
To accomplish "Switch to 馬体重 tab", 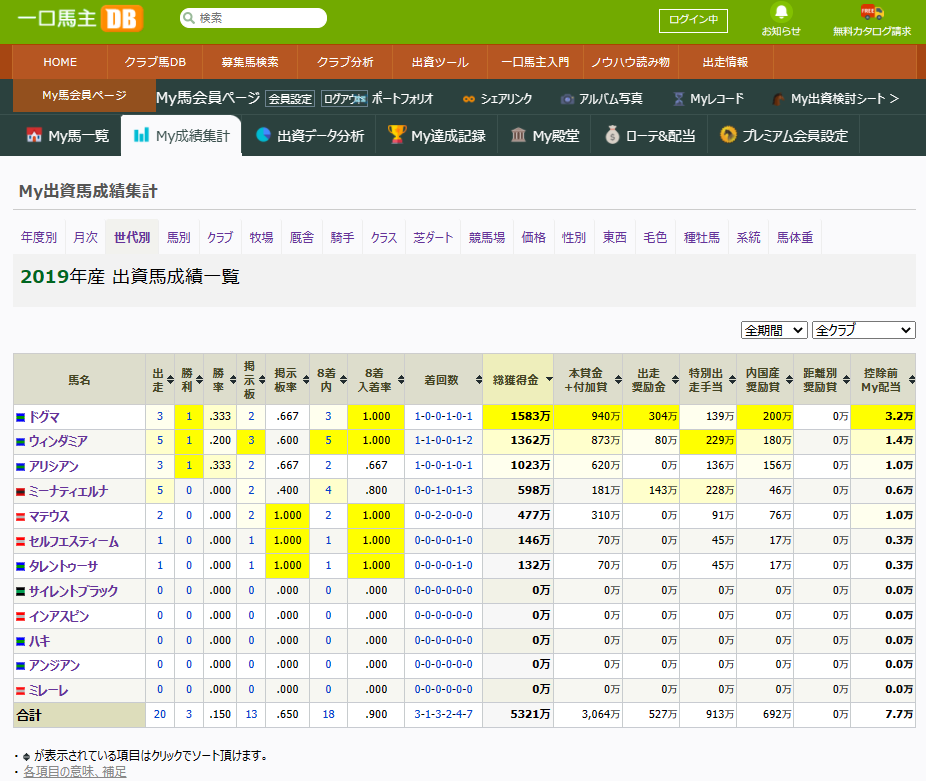I will 795,237.
